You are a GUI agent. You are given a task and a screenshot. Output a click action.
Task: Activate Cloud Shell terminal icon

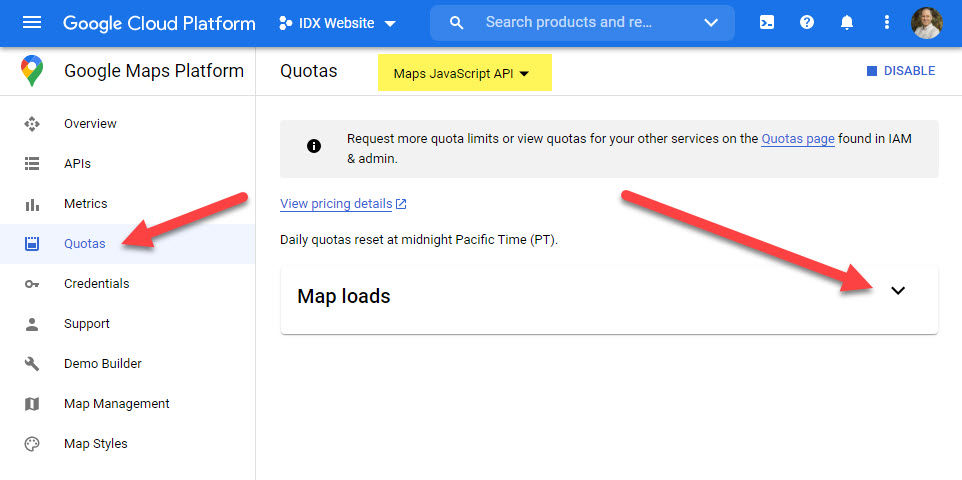point(766,23)
